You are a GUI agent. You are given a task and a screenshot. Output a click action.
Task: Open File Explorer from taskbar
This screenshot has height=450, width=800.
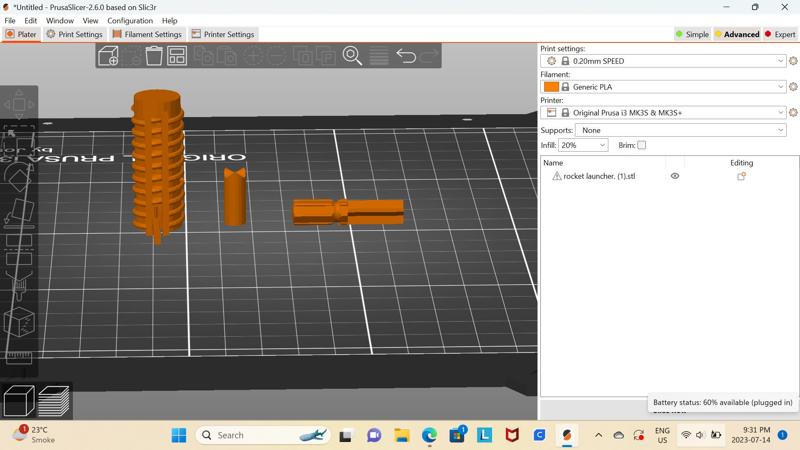tap(402, 435)
